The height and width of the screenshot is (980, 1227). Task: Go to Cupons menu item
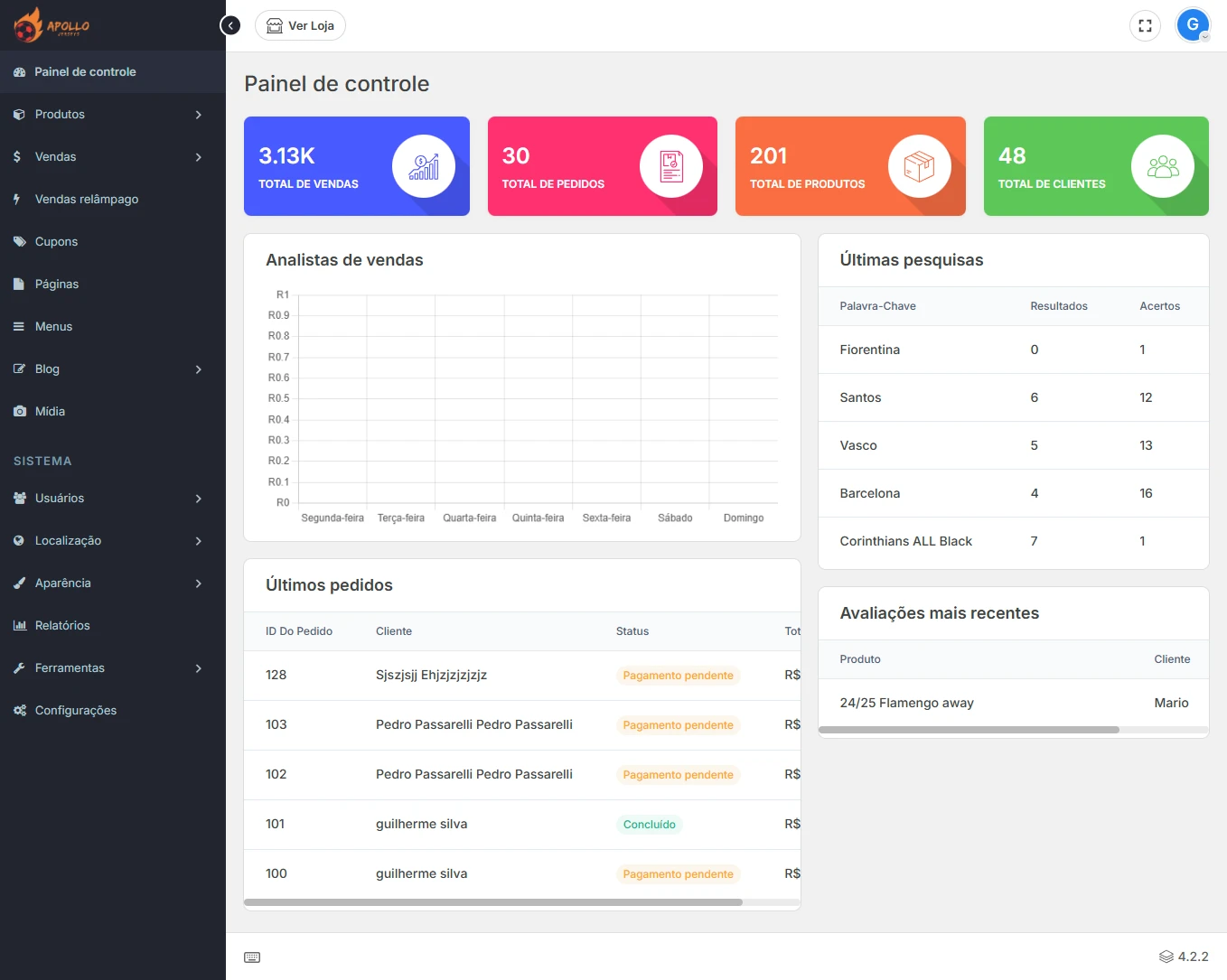[x=56, y=242]
